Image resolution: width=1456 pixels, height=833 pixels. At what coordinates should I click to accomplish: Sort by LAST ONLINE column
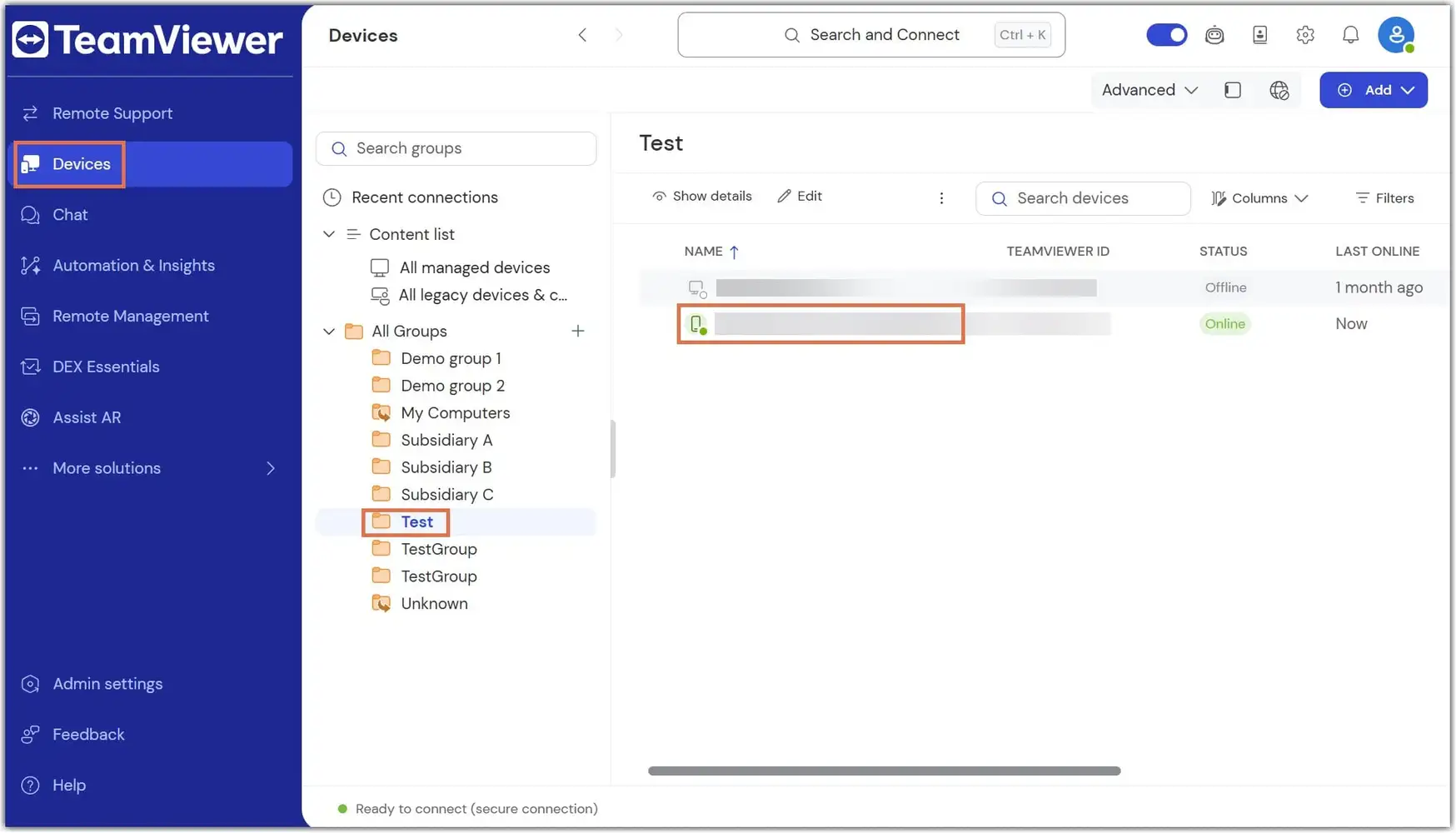(x=1378, y=252)
